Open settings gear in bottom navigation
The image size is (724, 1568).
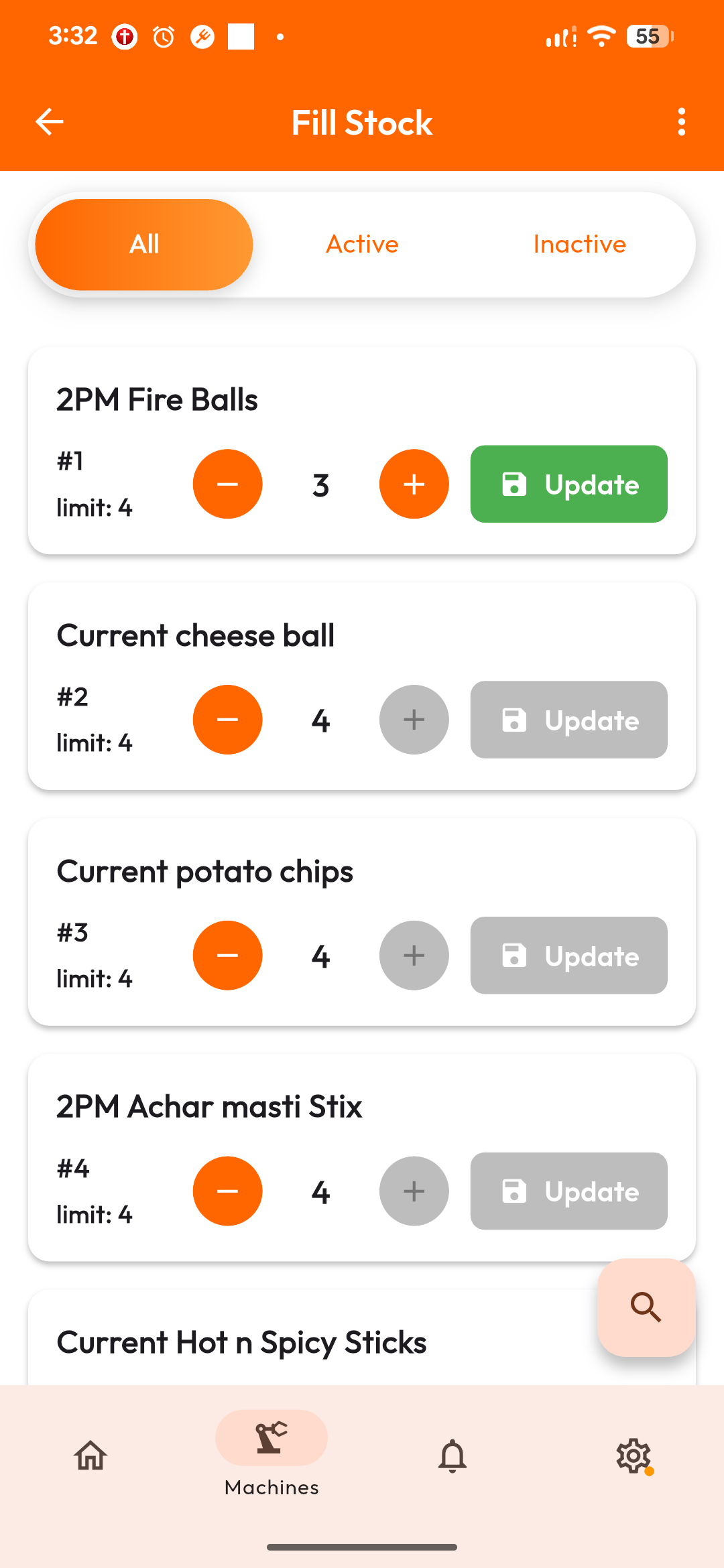(x=633, y=1455)
